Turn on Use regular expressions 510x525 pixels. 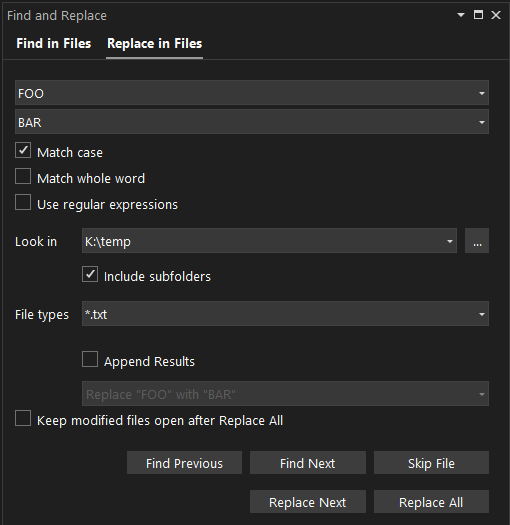tap(23, 202)
